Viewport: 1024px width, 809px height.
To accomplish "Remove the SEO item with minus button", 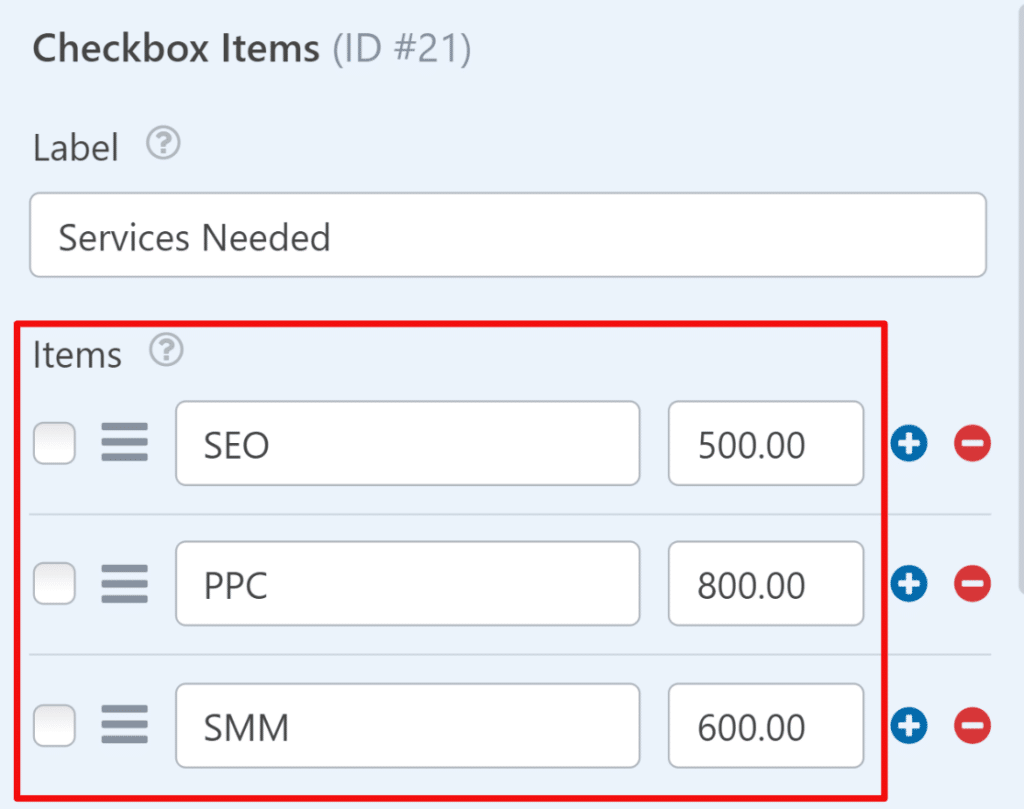I will 972,443.
